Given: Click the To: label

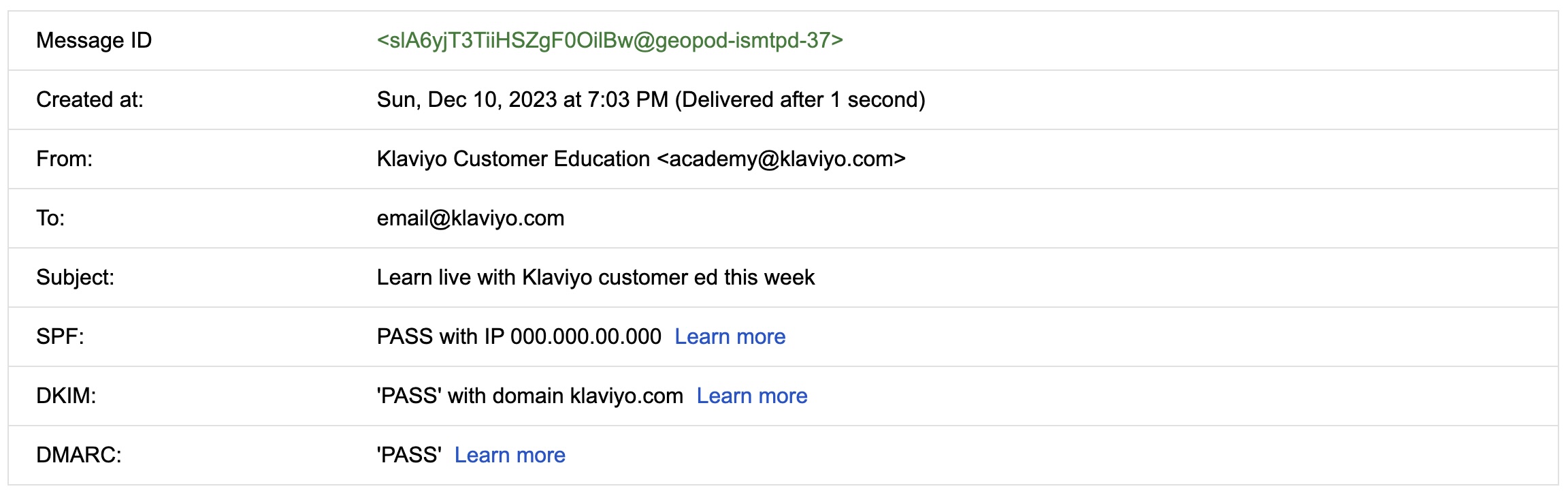Looking at the screenshot, I should click(x=50, y=219).
